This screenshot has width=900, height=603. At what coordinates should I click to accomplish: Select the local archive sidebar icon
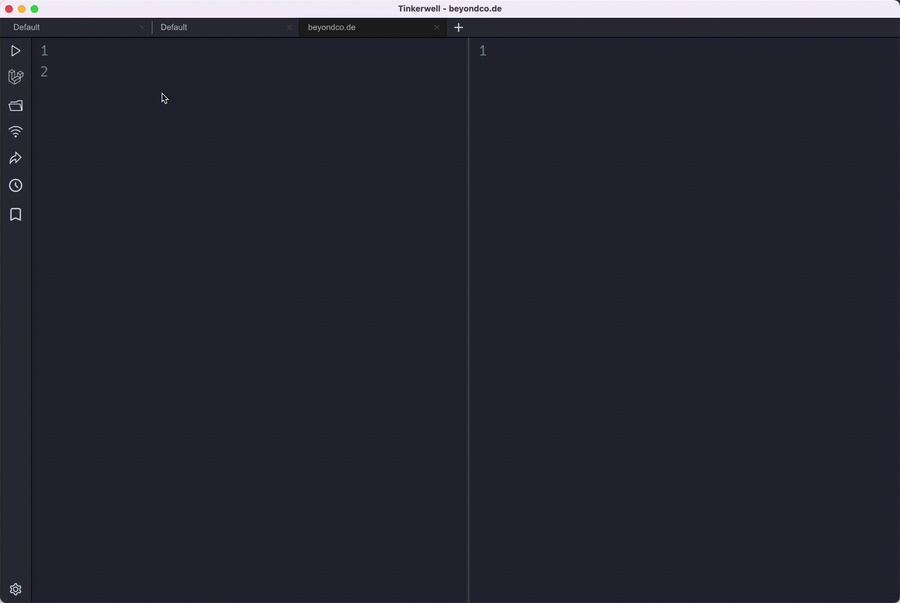coord(16,104)
